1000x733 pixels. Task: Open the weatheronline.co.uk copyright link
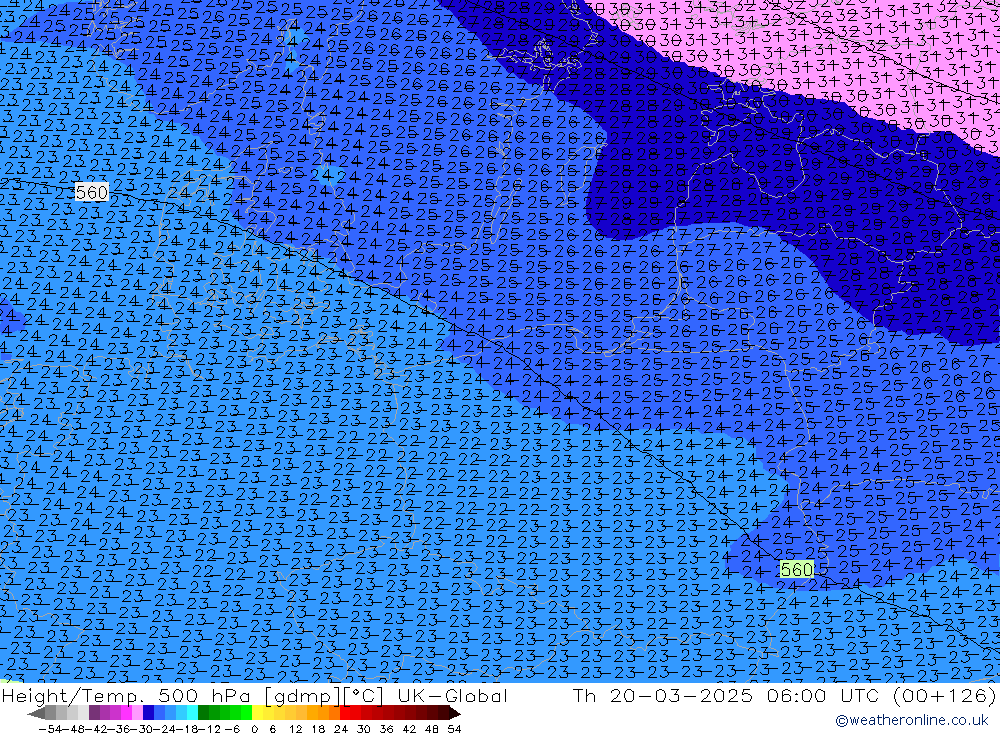911,720
